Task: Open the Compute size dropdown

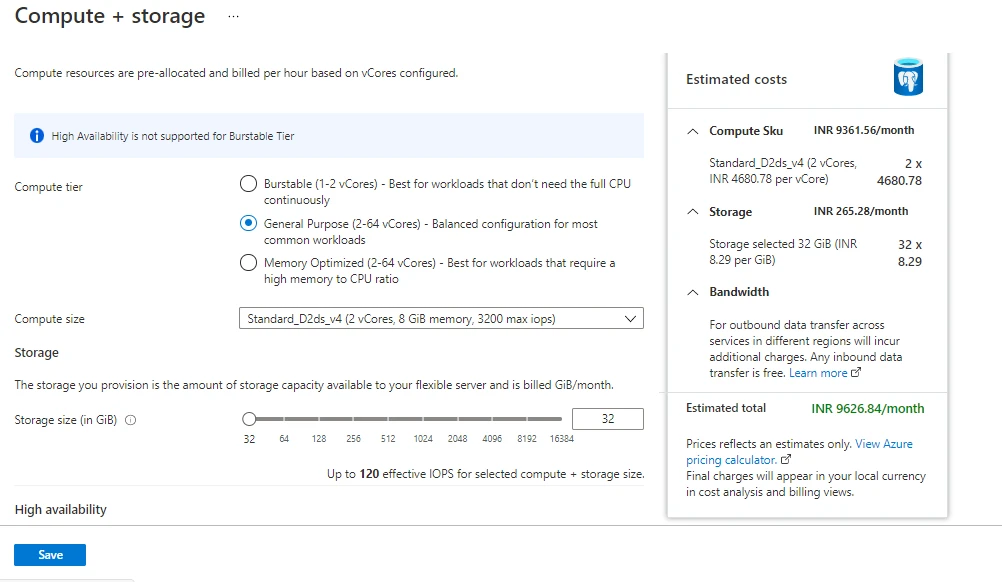Action: (x=440, y=318)
